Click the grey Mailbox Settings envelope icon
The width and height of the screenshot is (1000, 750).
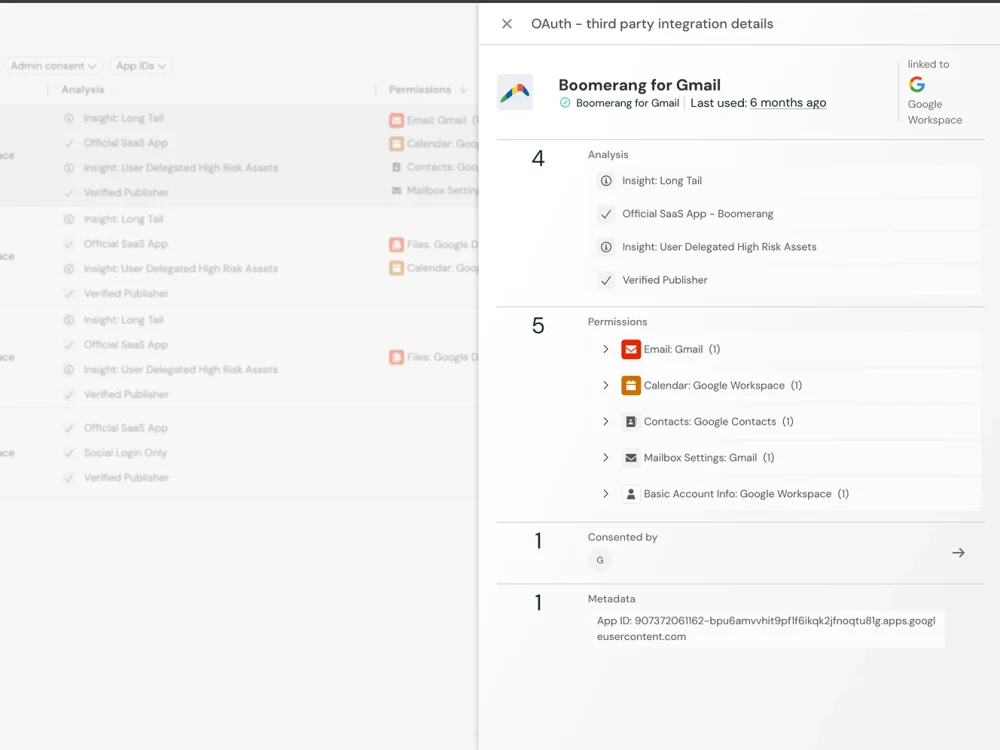tap(631, 458)
